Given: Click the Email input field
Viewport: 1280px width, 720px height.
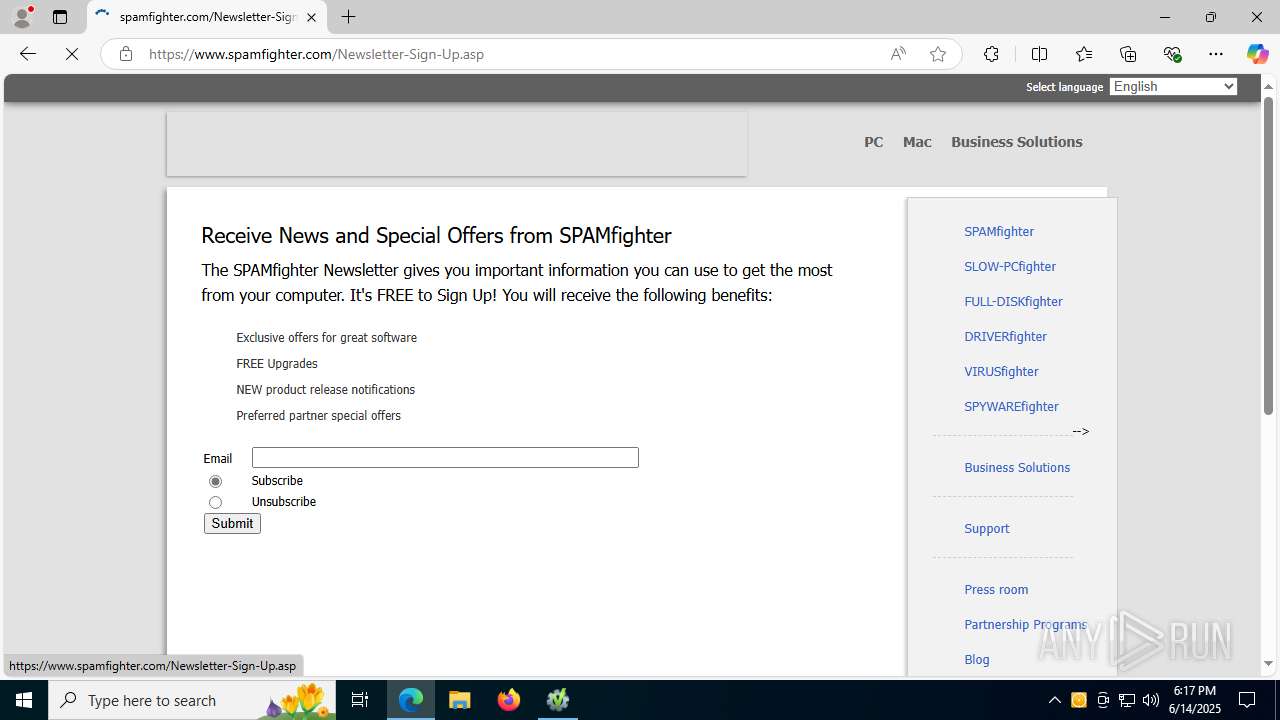Looking at the screenshot, I should (445, 457).
